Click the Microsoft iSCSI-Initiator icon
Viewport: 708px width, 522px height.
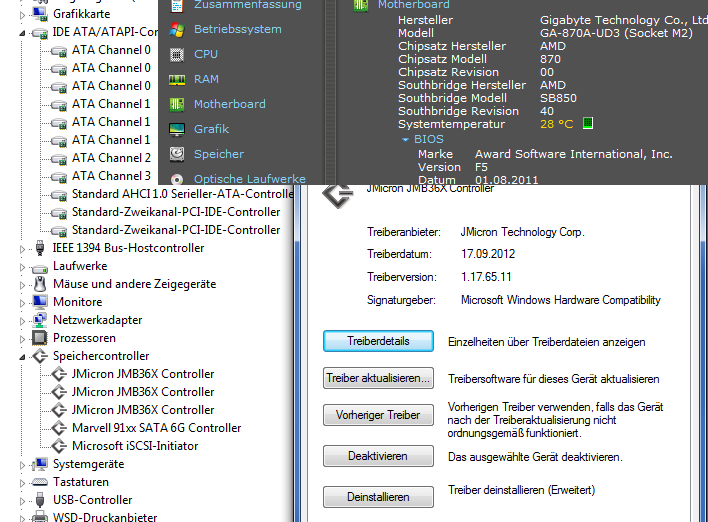coord(59,446)
